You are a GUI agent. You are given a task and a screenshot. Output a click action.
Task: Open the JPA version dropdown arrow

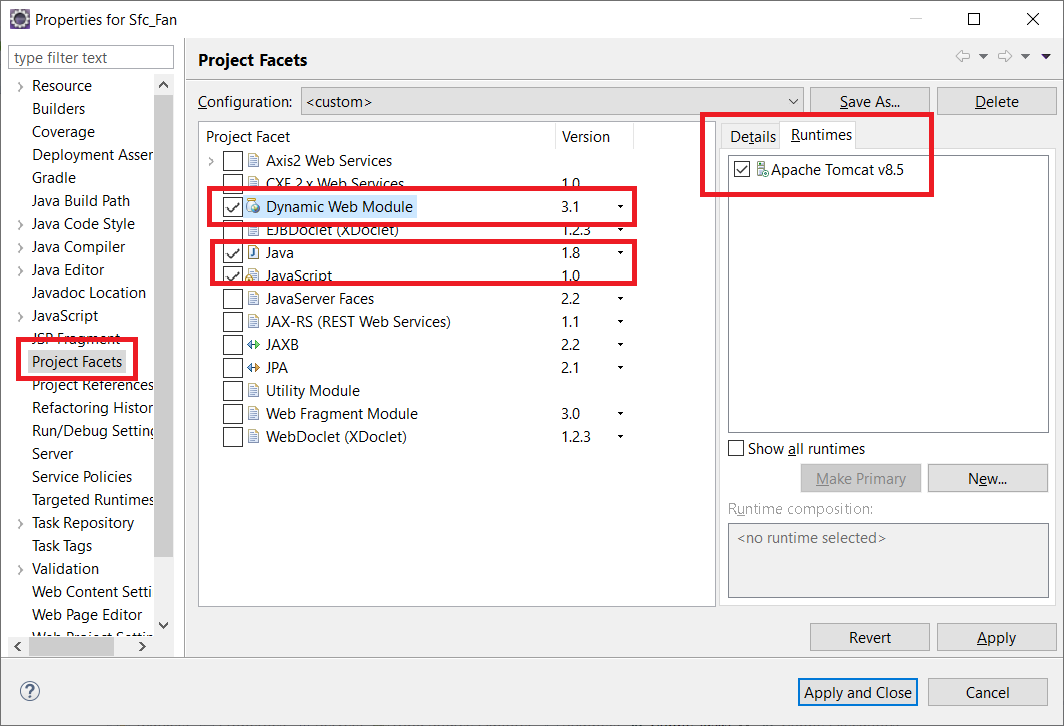pos(620,368)
